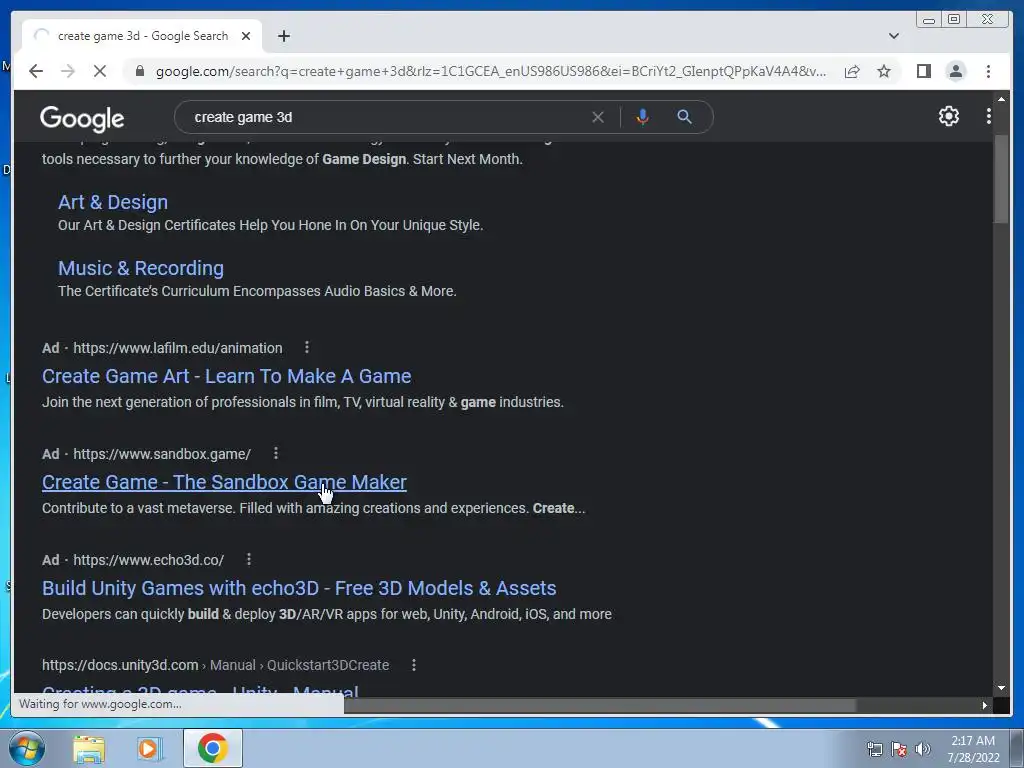The height and width of the screenshot is (768, 1024).
Task: Select the 'create game 3d - Google Search' tab
Action: pyautogui.click(x=143, y=36)
